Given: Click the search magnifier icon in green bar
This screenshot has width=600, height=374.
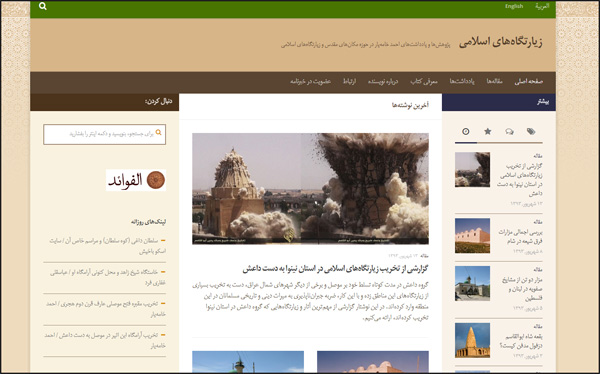Looking at the screenshot, I should tap(43, 6).
